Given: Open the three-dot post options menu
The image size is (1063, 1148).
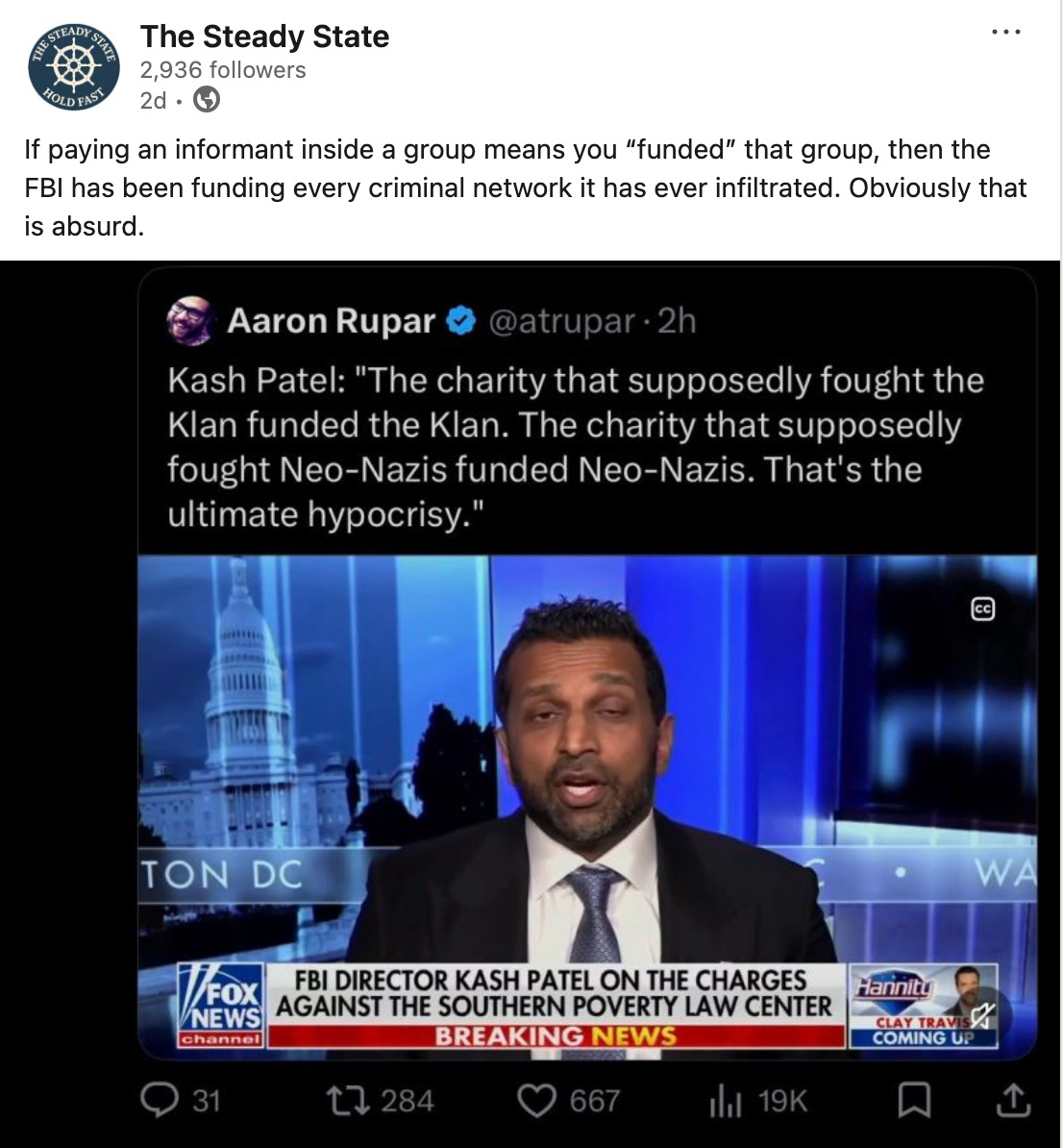Looking at the screenshot, I should (x=1006, y=33).
